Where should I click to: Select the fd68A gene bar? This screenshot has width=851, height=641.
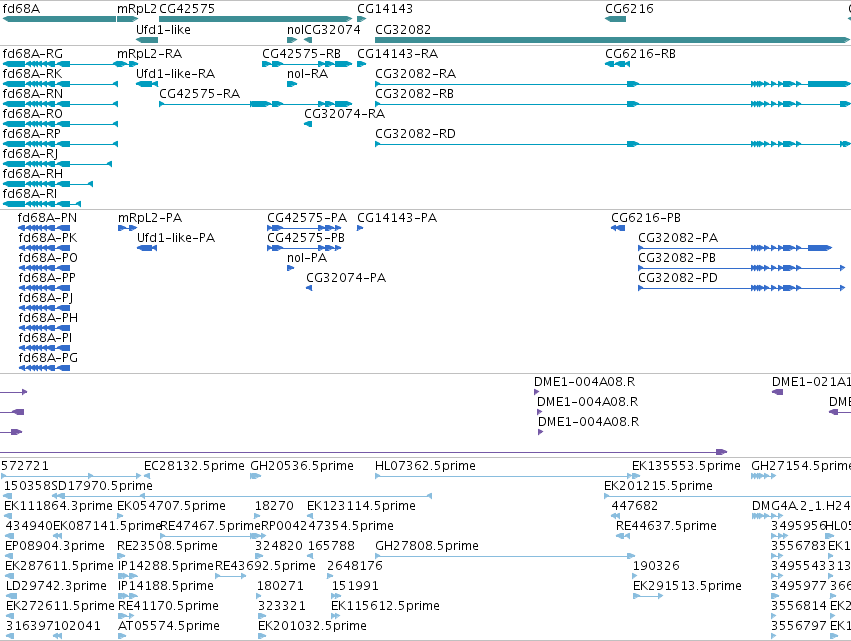click(59, 19)
